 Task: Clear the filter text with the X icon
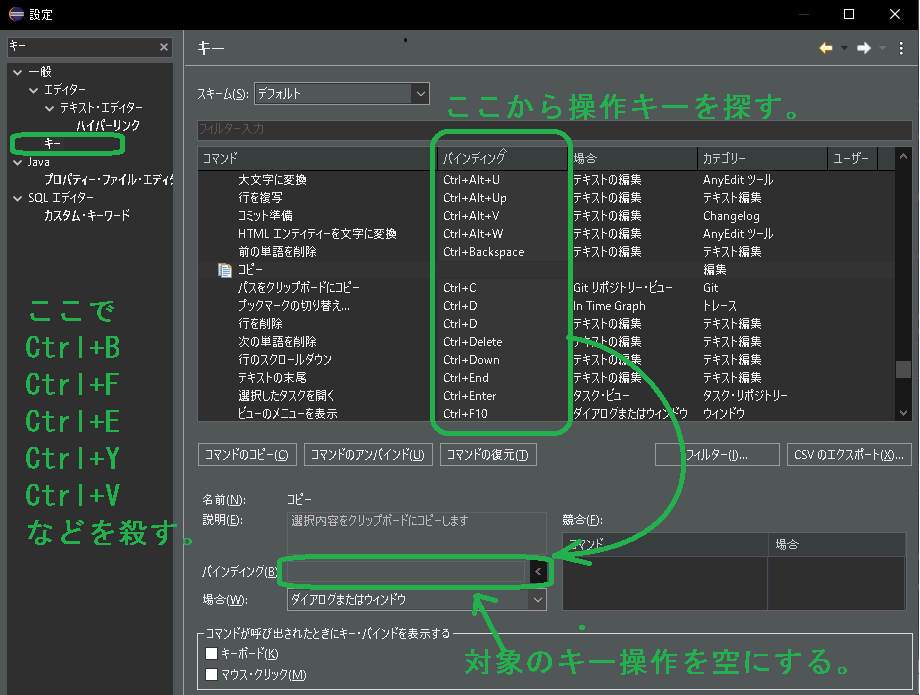pyautogui.click(x=164, y=47)
